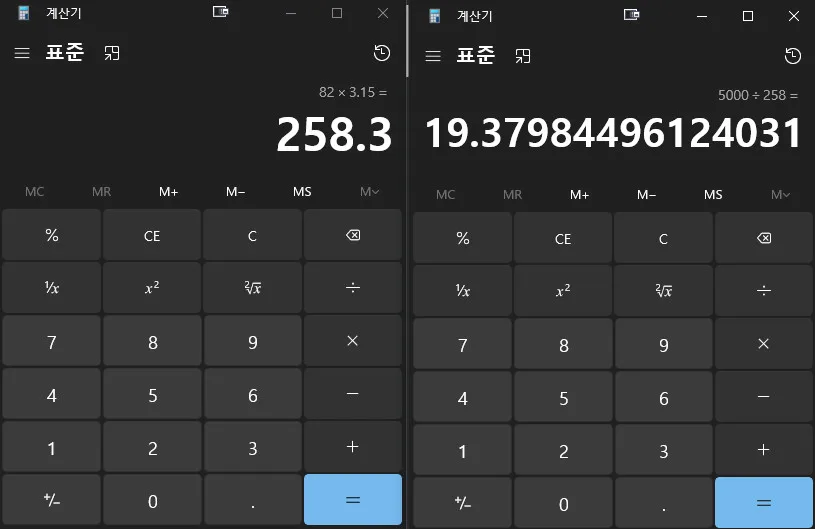Click digit 9 in left calculator
This screenshot has height=529, width=815.
click(x=253, y=341)
